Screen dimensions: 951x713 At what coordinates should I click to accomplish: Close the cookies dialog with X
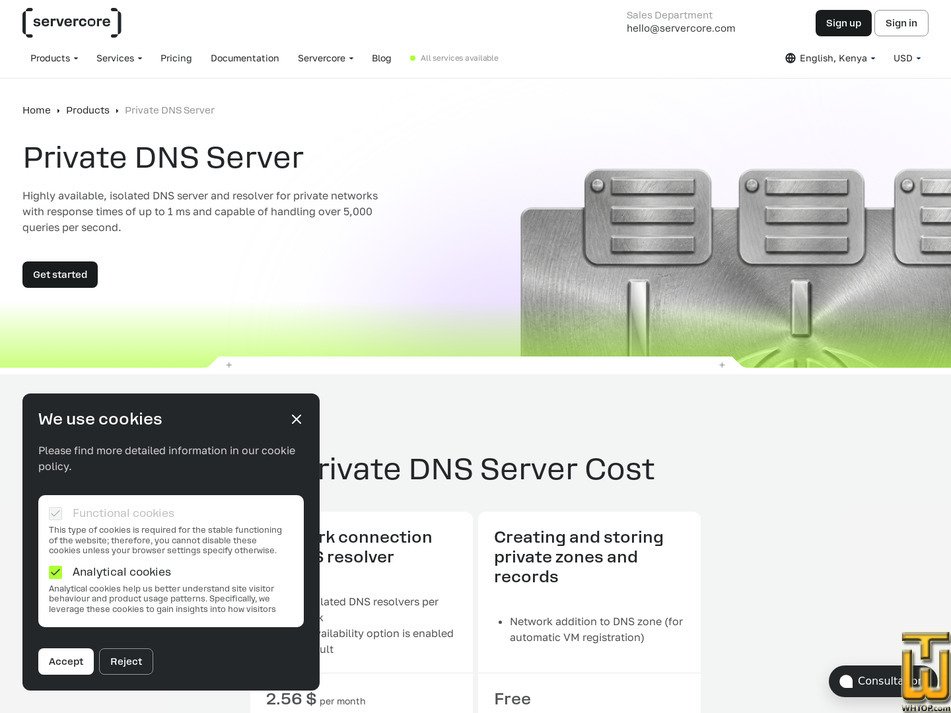[296, 419]
